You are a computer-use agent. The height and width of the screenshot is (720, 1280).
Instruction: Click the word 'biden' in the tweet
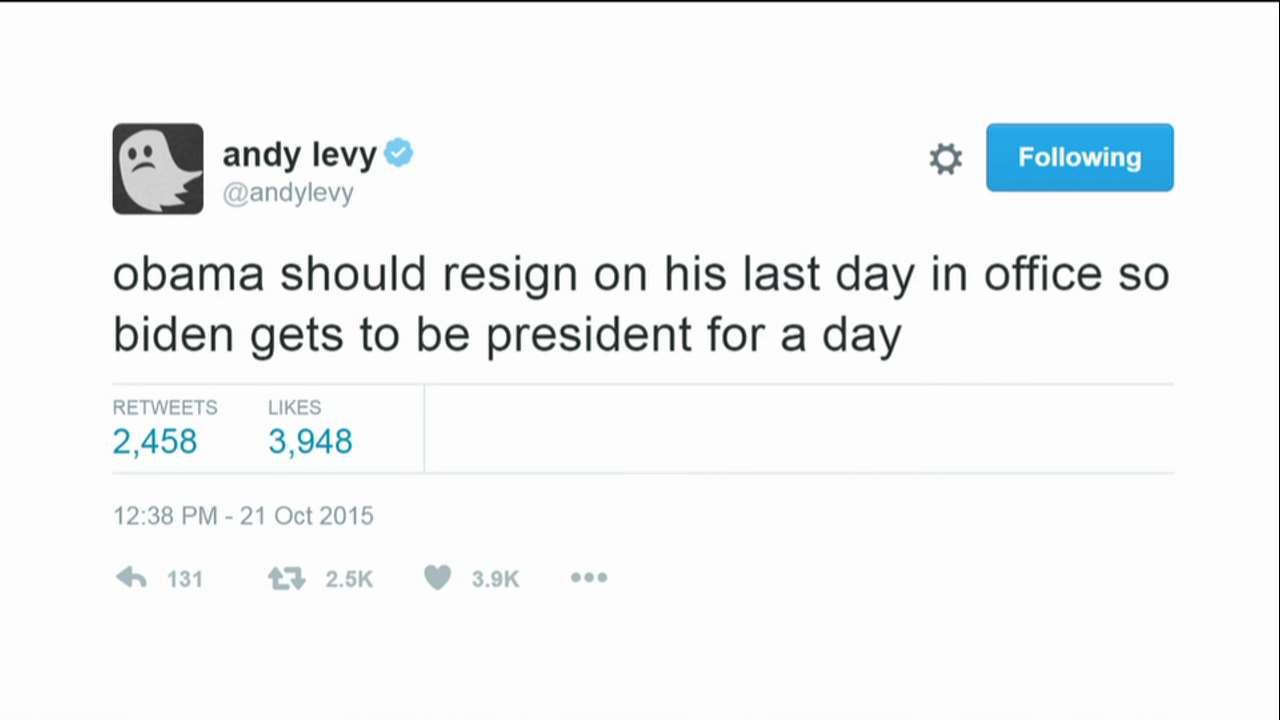(x=172, y=334)
